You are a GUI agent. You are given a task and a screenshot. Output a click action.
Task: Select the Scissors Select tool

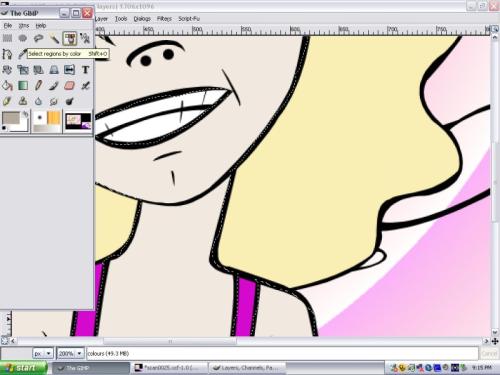pyautogui.click(x=85, y=38)
